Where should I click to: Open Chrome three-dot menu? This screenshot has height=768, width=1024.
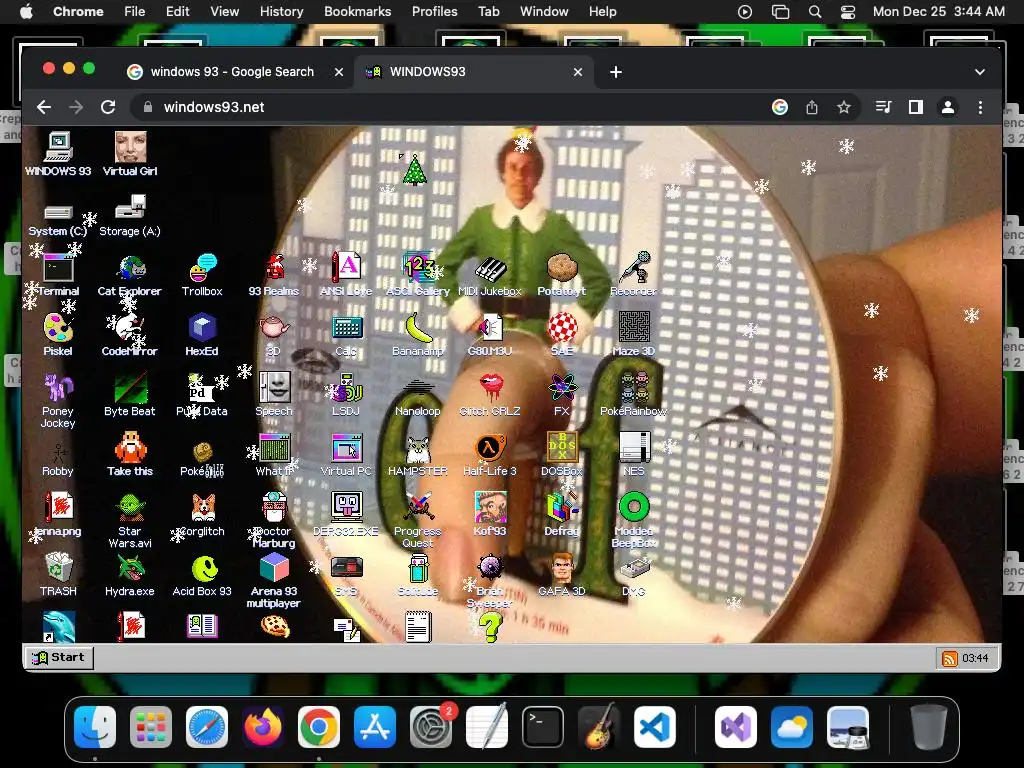point(980,107)
